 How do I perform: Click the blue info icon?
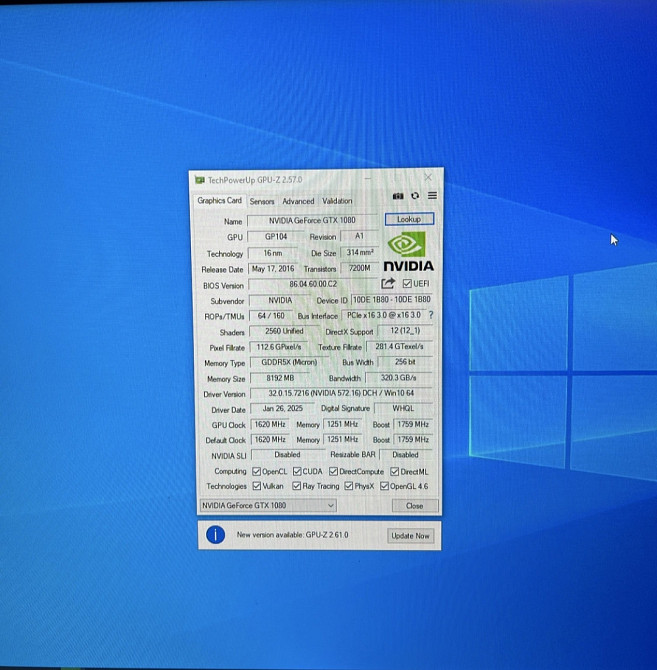click(214, 535)
